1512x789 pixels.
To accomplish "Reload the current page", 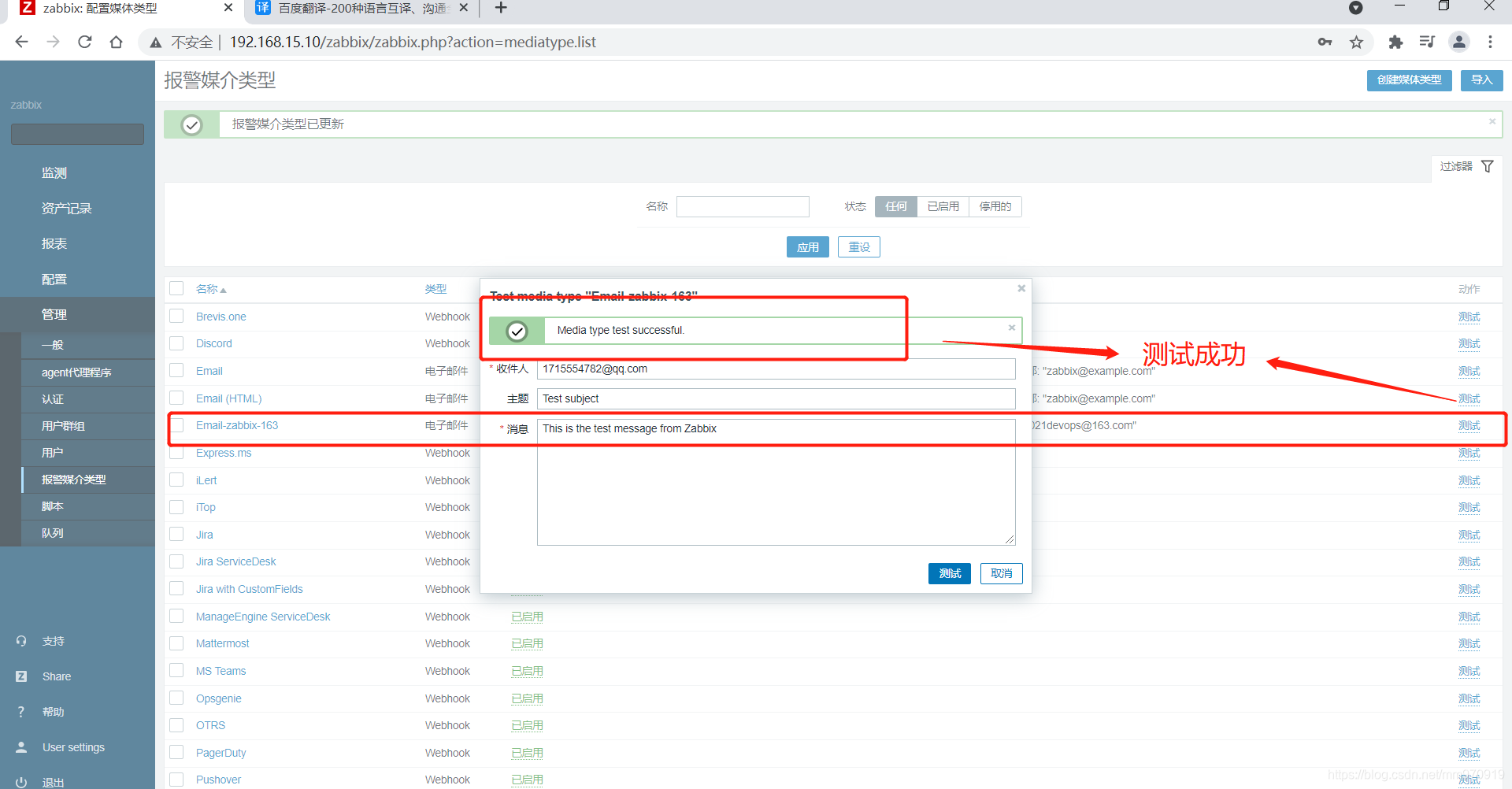I will tap(85, 42).
